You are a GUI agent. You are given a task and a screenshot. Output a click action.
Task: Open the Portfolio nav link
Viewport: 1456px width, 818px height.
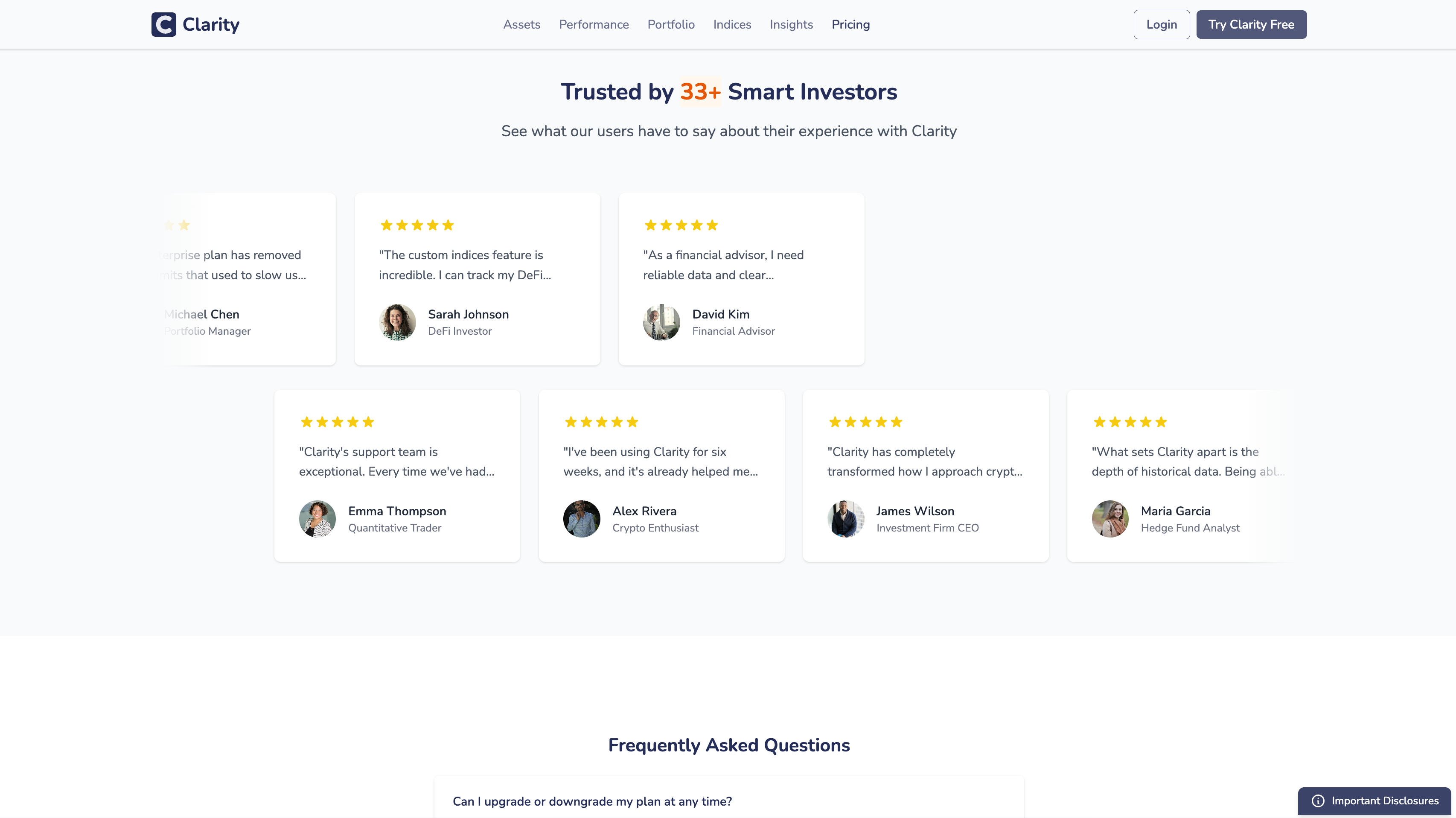pos(670,24)
